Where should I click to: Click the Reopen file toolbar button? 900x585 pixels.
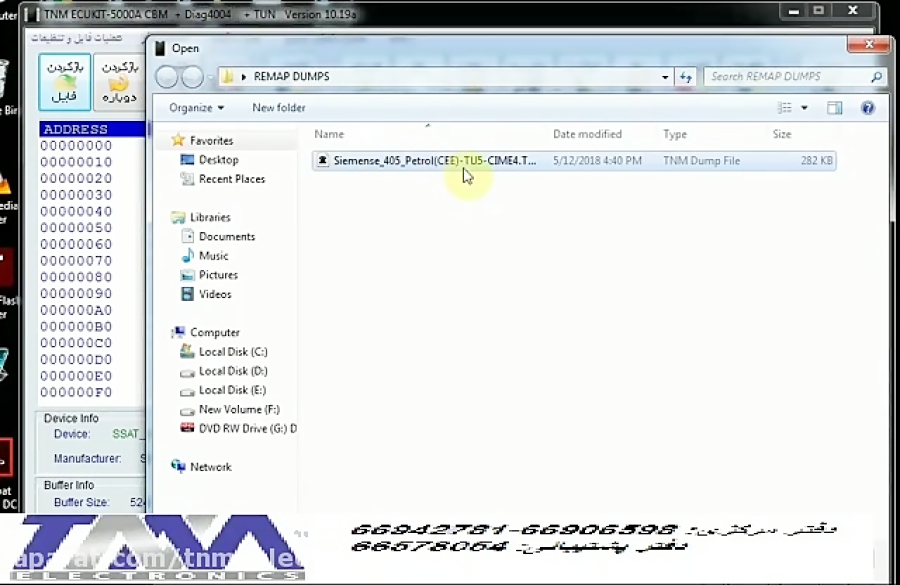[x=118, y=83]
